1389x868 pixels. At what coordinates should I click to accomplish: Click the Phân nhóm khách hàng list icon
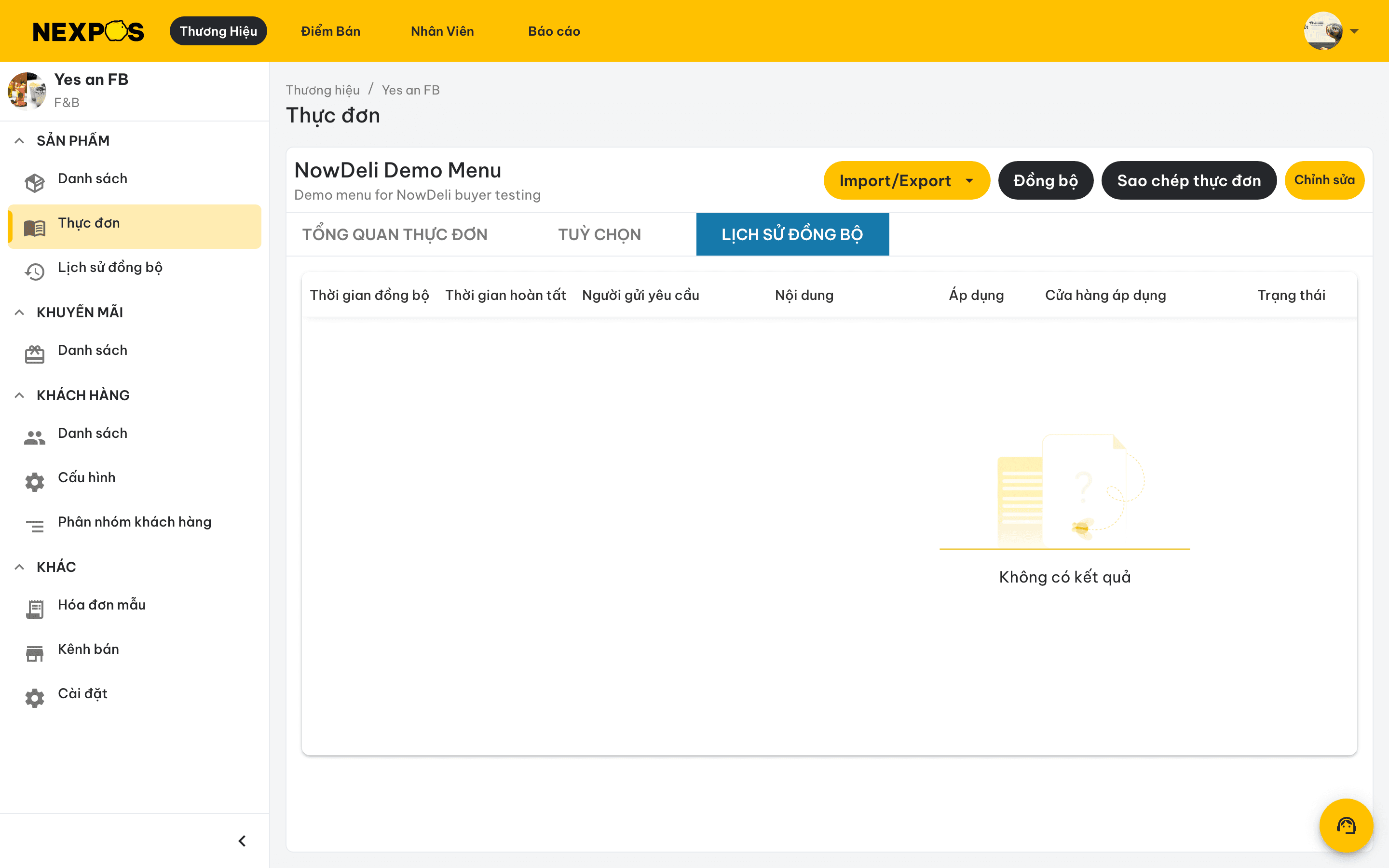click(34, 526)
